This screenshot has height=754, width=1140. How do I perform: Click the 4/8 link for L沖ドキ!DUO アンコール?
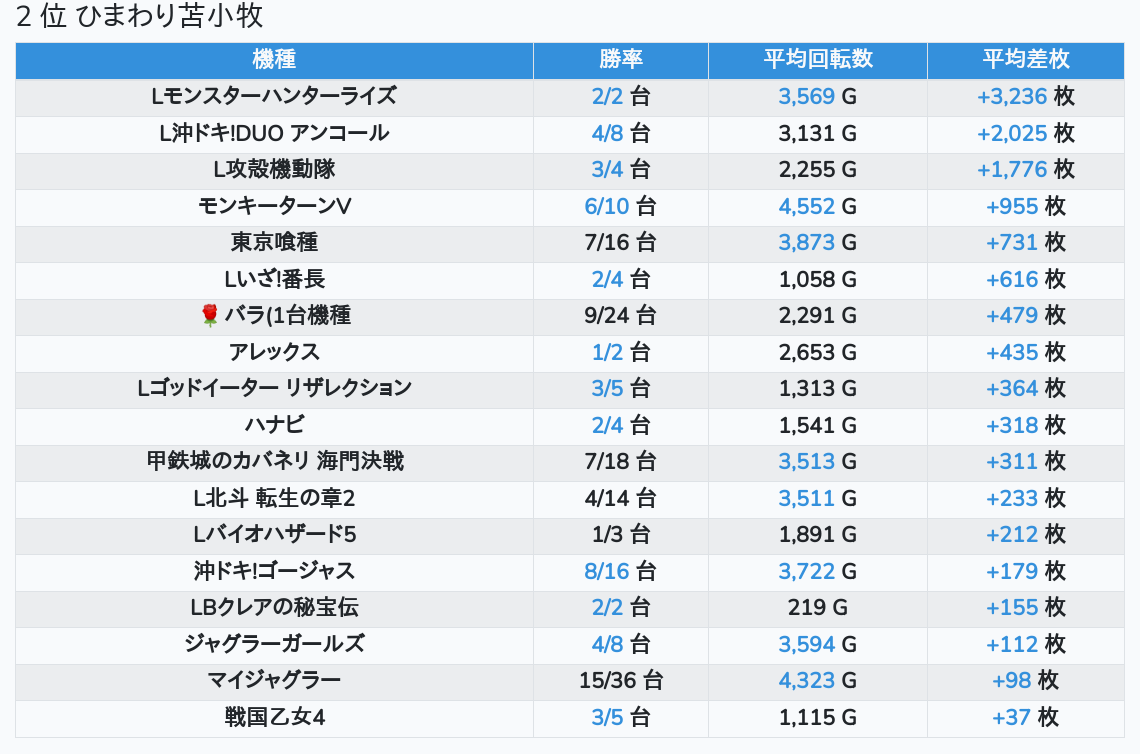(607, 134)
